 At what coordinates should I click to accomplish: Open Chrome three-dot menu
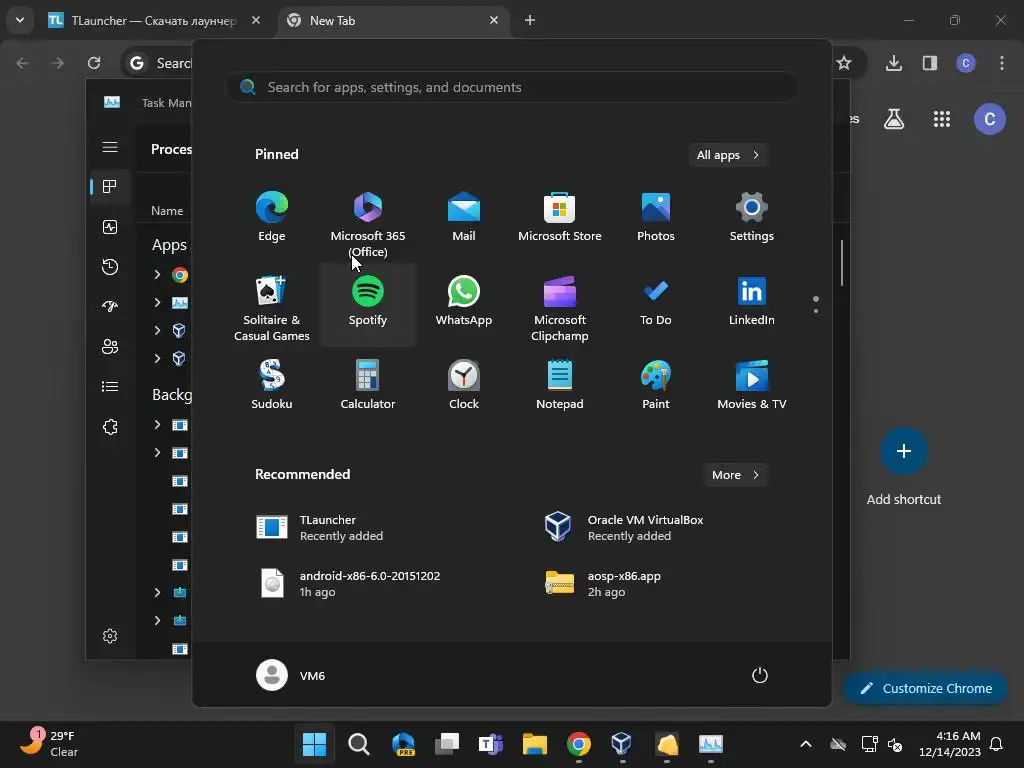pyautogui.click(x=1002, y=63)
